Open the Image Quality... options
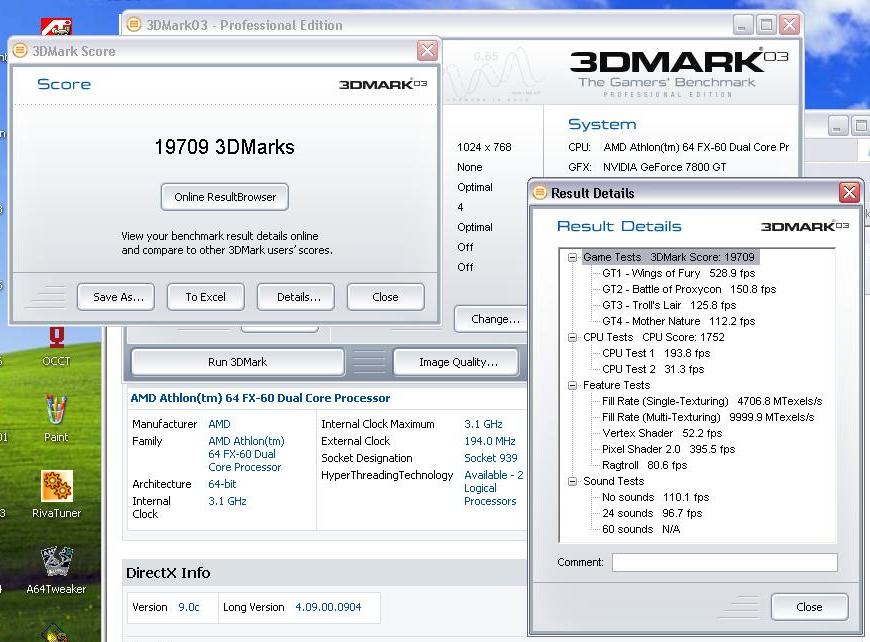This screenshot has width=870, height=642. pos(456,362)
